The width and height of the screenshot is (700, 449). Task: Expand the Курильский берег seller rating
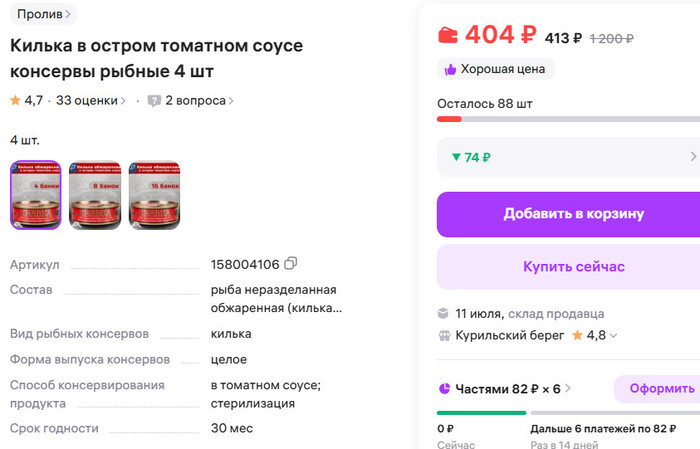tap(613, 336)
